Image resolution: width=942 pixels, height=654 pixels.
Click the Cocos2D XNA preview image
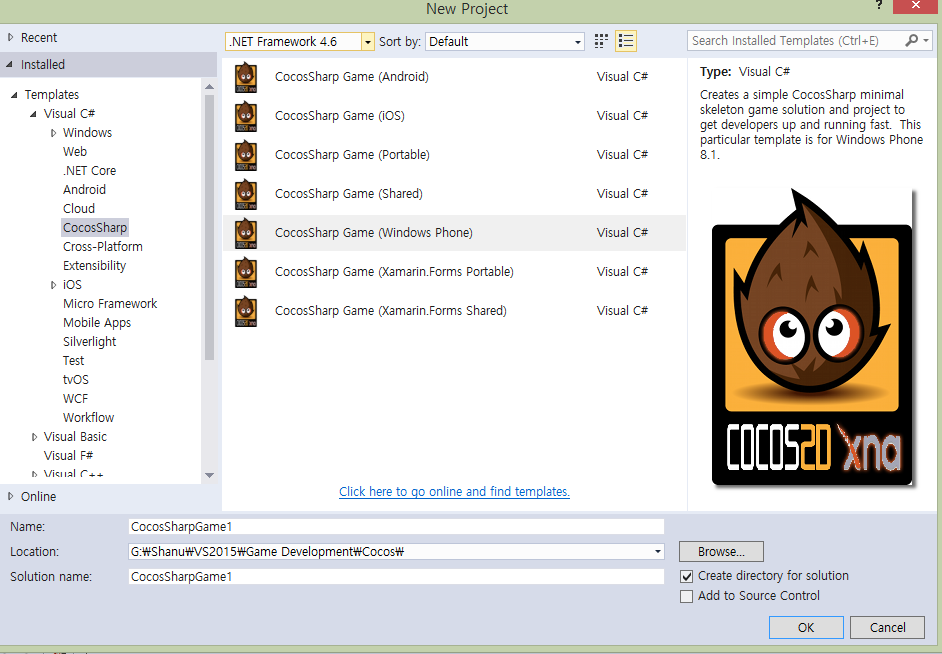point(812,338)
